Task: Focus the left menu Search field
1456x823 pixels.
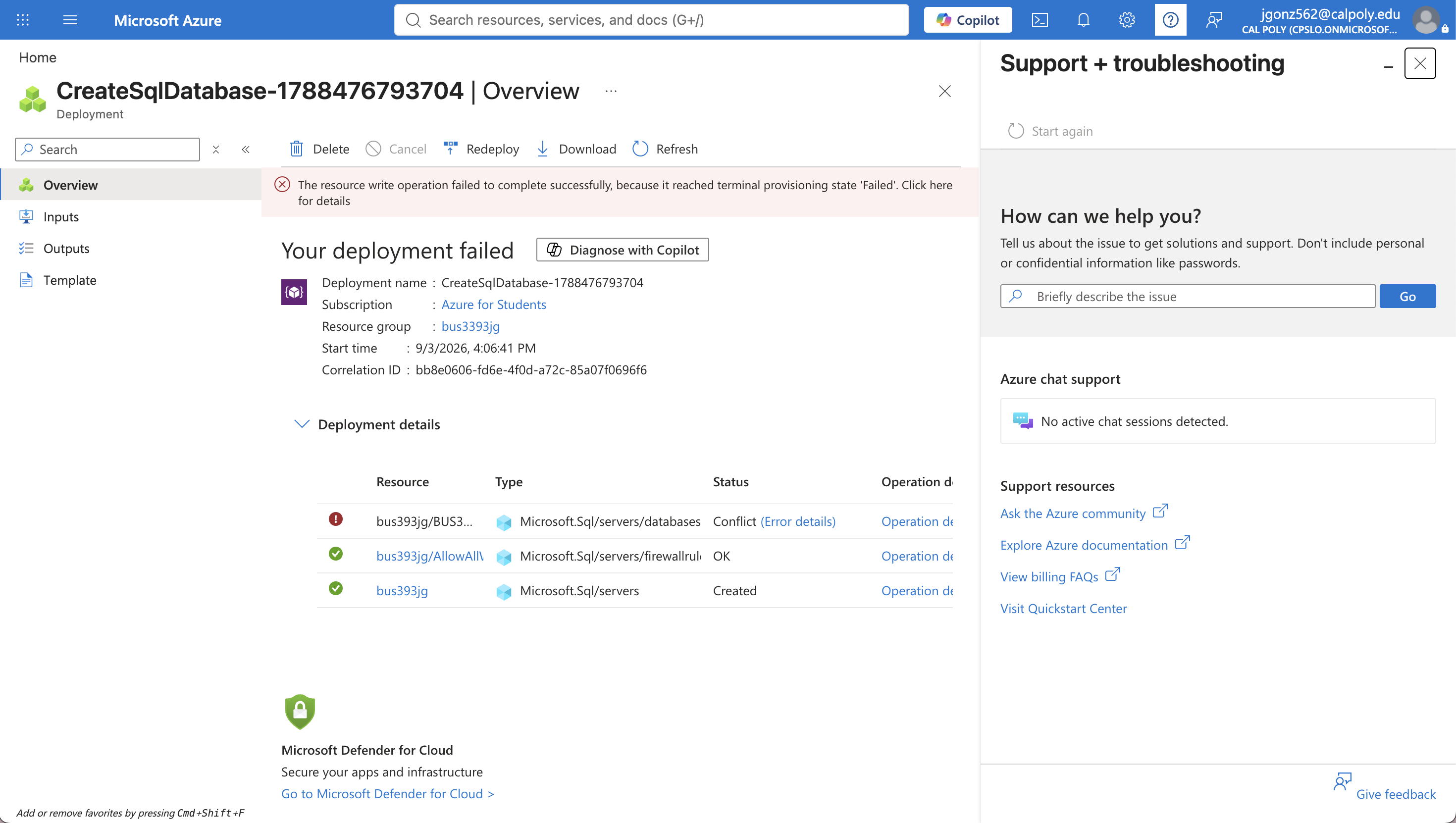Action: [x=107, y=149]
